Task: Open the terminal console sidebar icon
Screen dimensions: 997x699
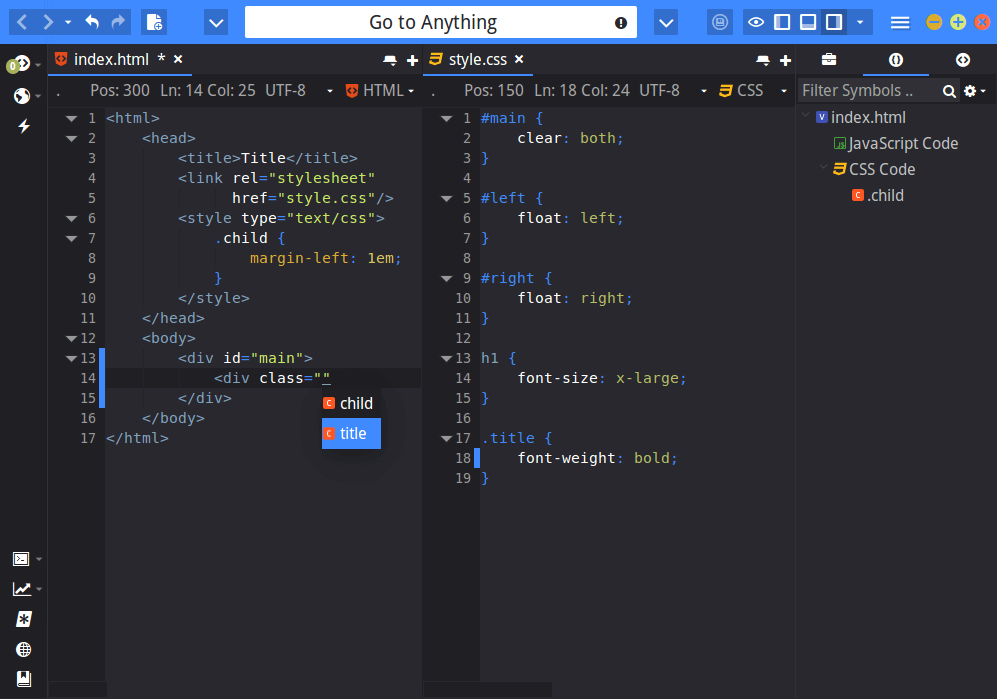Action: click(x=21, y=559)
